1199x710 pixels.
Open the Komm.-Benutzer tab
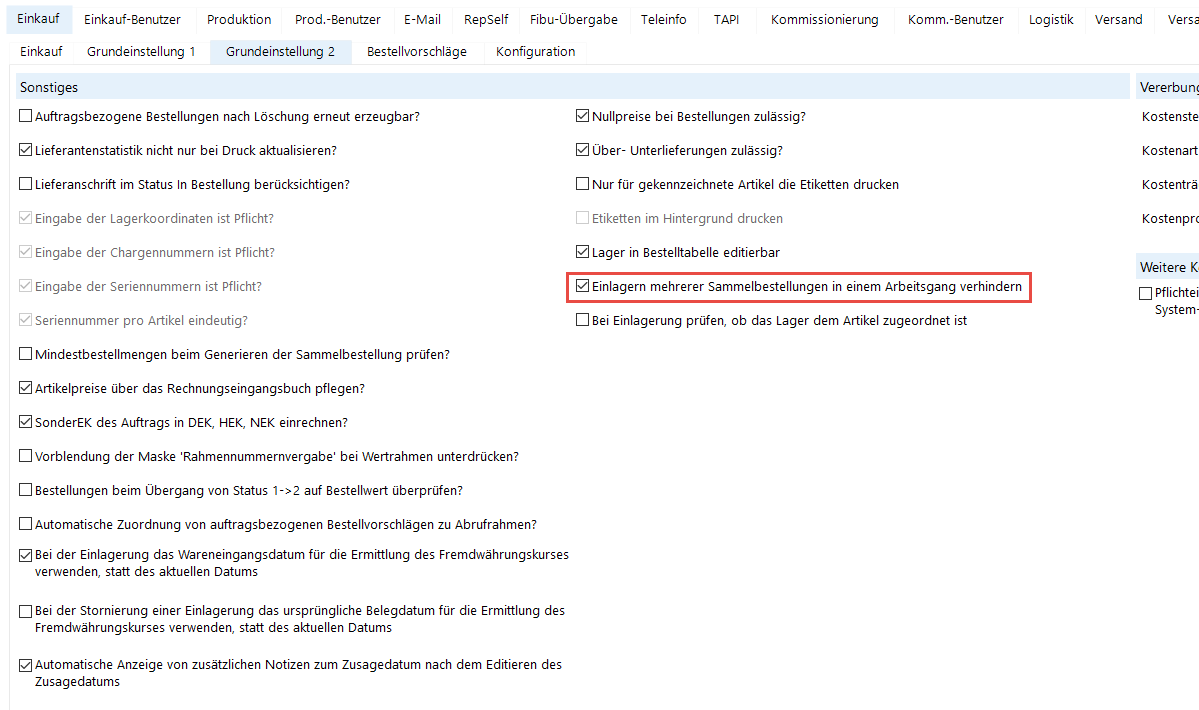tap(955, 19)
